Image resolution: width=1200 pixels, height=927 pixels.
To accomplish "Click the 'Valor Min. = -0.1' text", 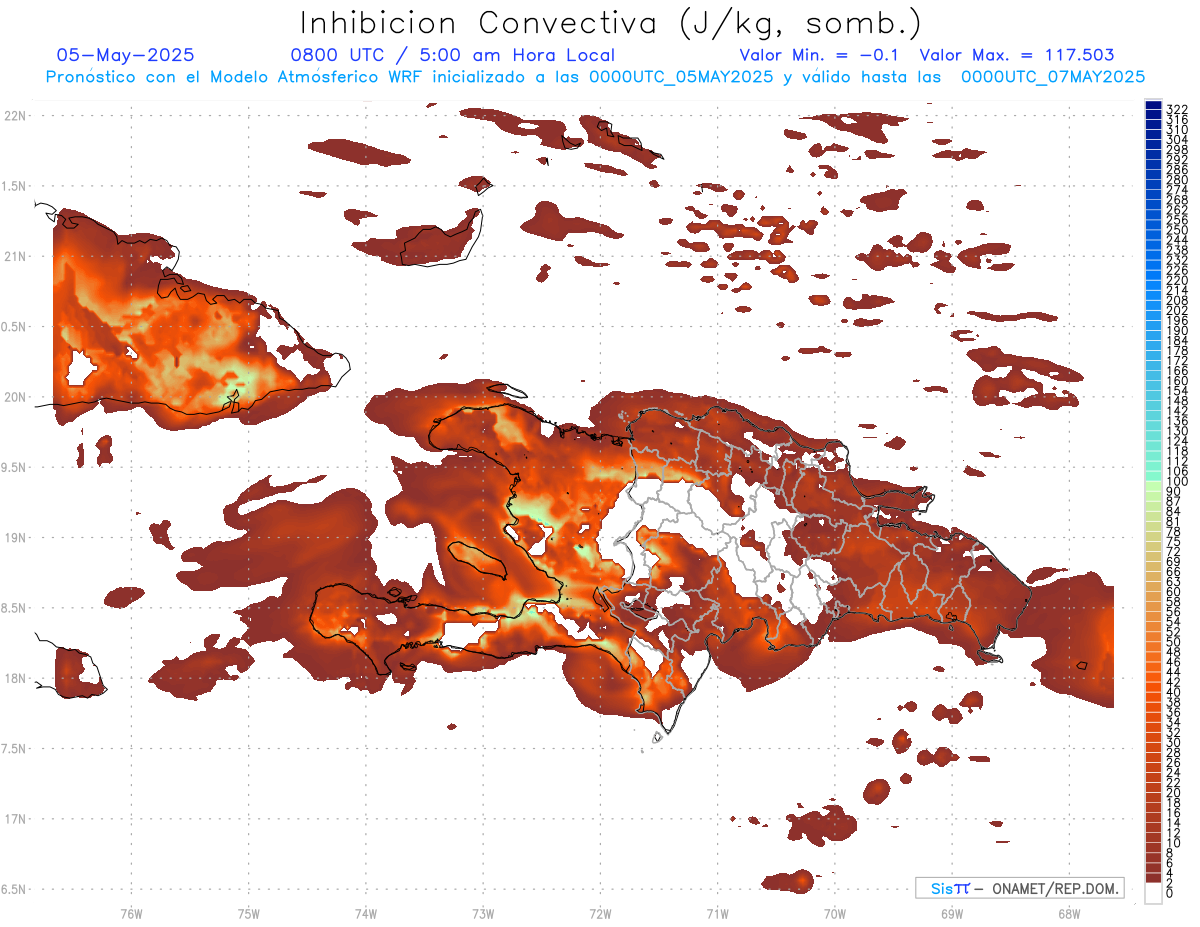I will (820, 55).
